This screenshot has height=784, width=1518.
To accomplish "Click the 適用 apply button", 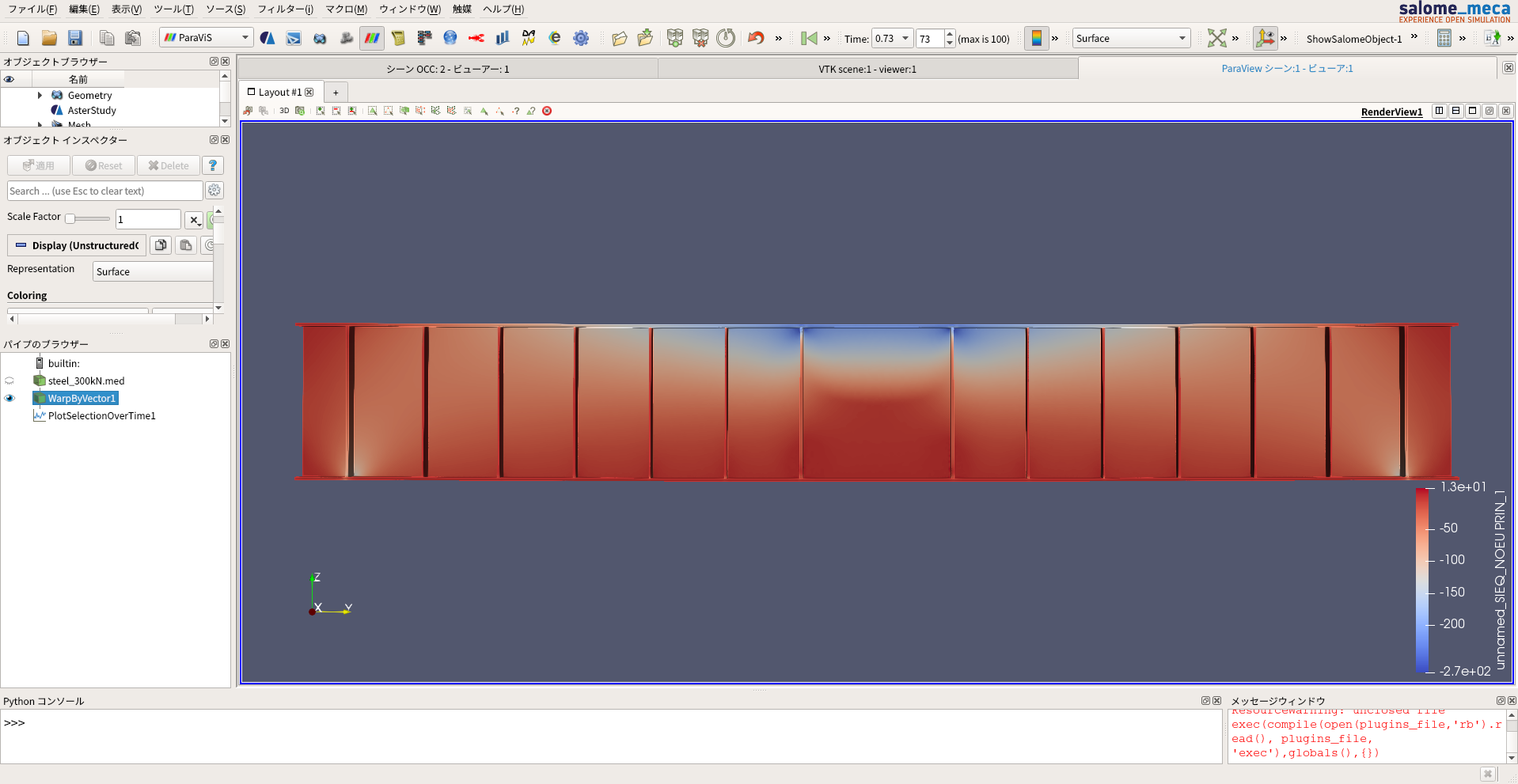I will [39, 165].
